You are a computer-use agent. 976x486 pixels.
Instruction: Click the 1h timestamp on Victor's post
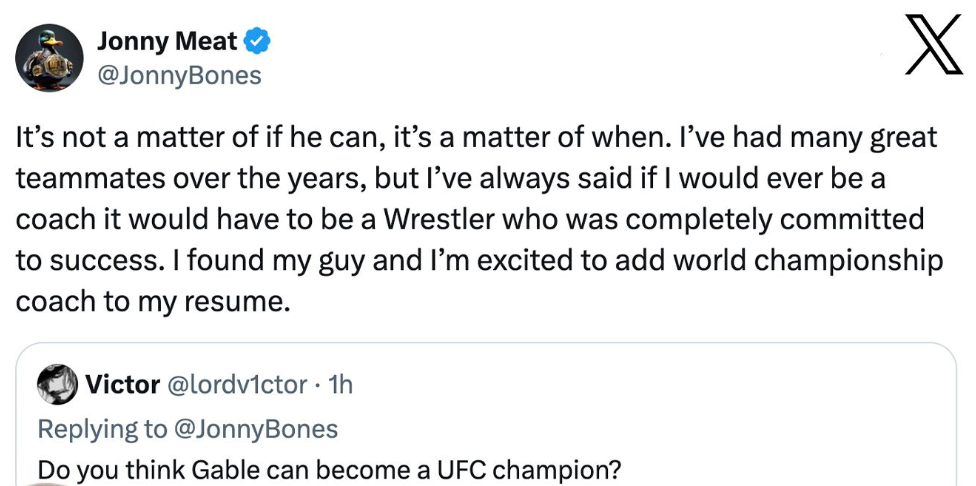click(340, 384)
